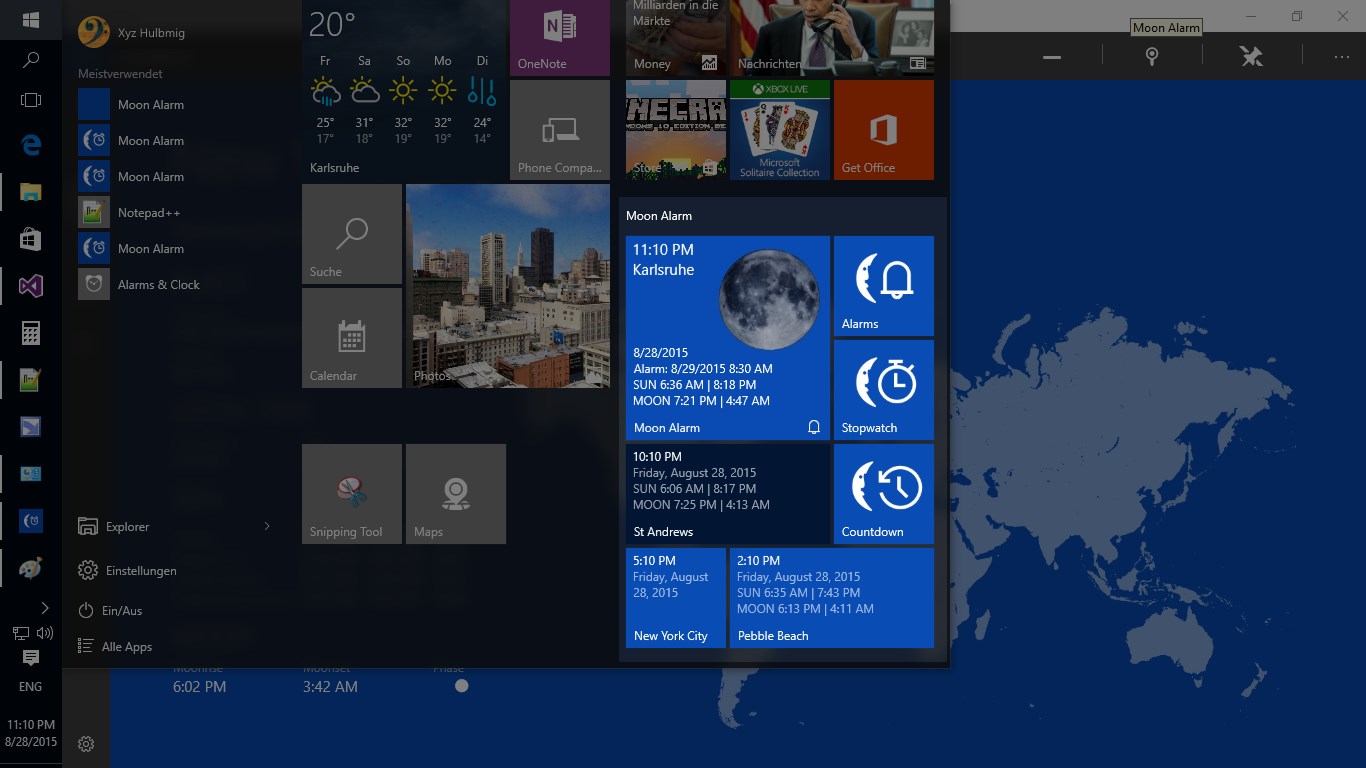Open the OneNote tile
The height and width of the screenshot is (768, 1366).
[x=559, y=37]
